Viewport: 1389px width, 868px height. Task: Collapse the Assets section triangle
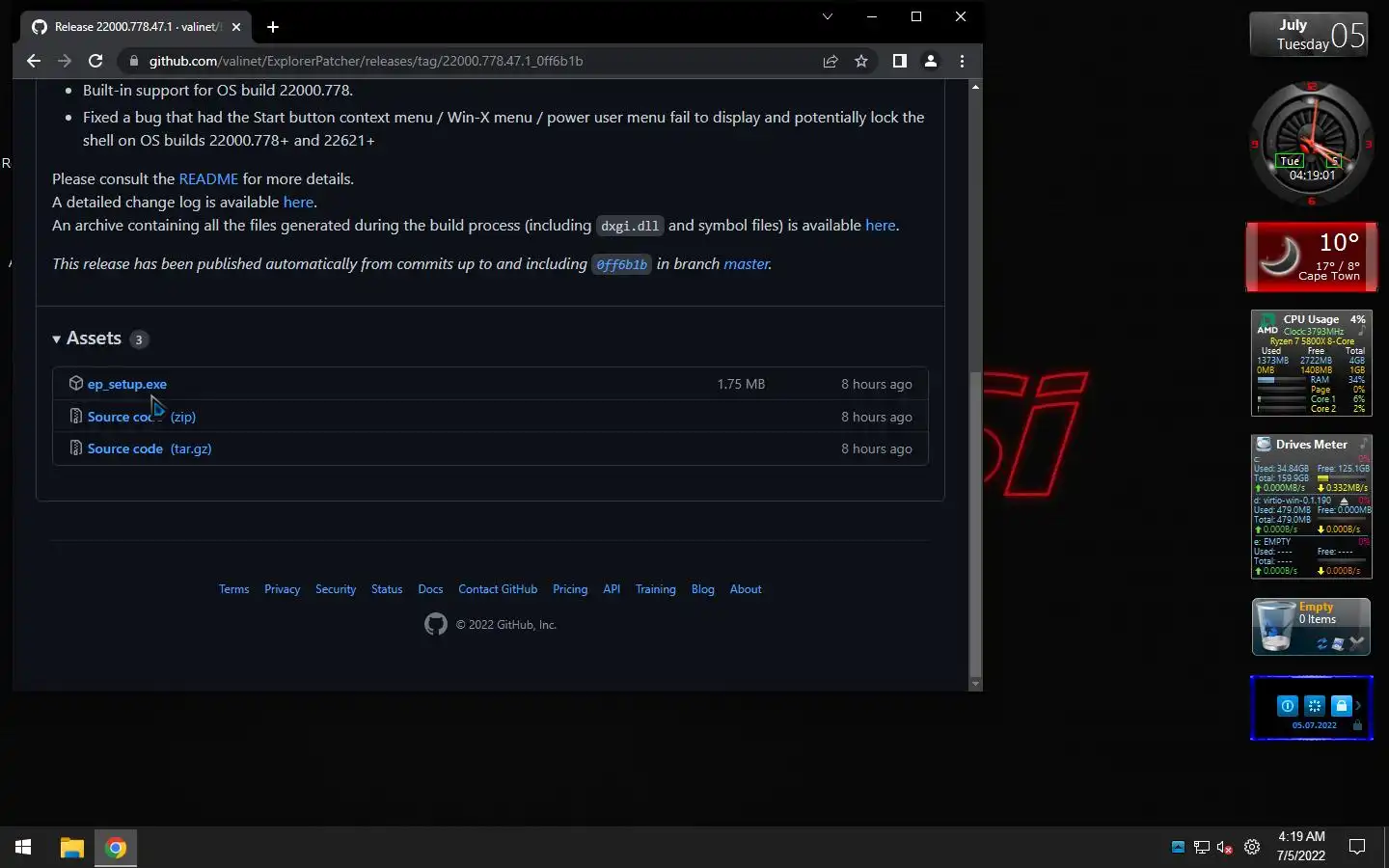pyautogui.click(x=57, y=339)
